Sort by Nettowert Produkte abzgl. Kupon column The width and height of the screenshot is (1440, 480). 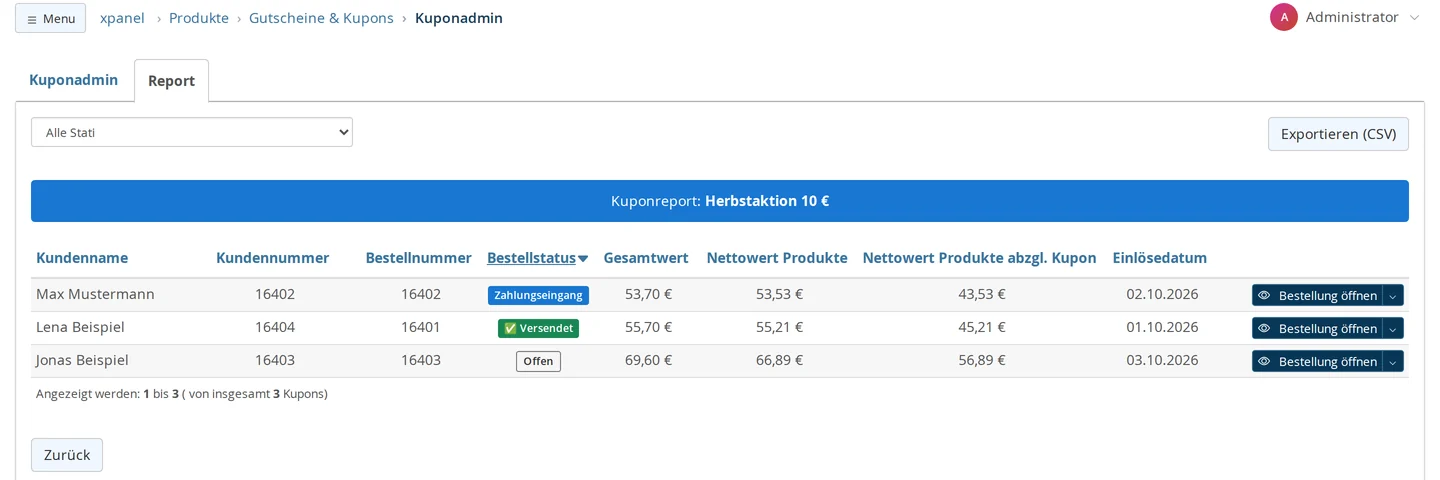979,258
